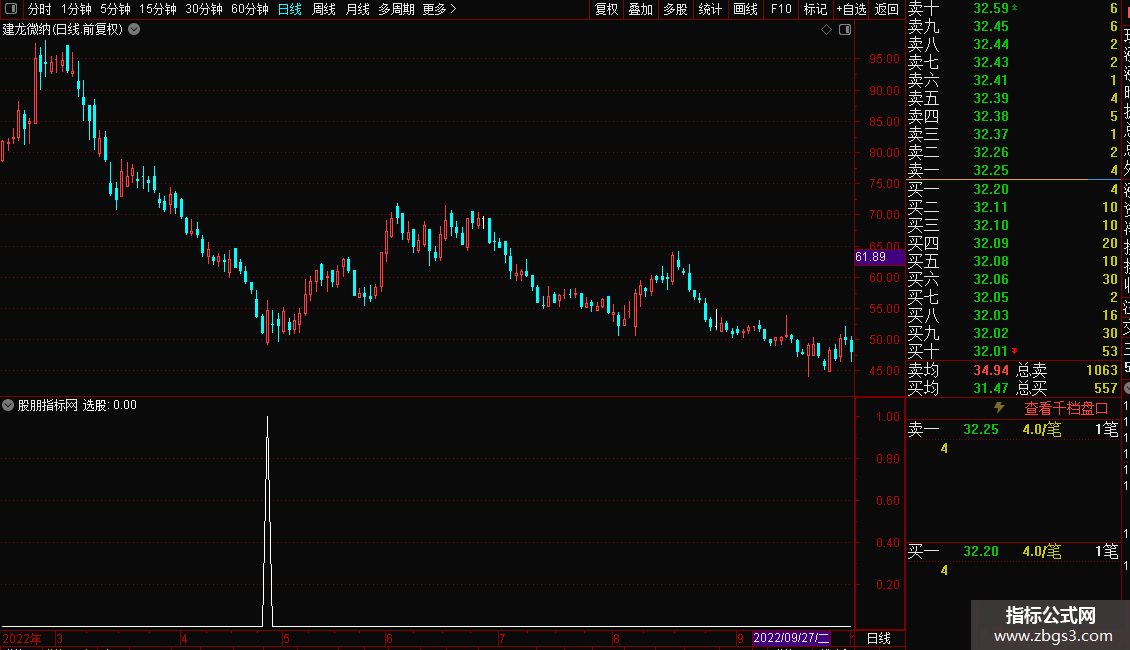
Task: Select buy price 32.20 in top 买一 row
Action: click(991, 190)
